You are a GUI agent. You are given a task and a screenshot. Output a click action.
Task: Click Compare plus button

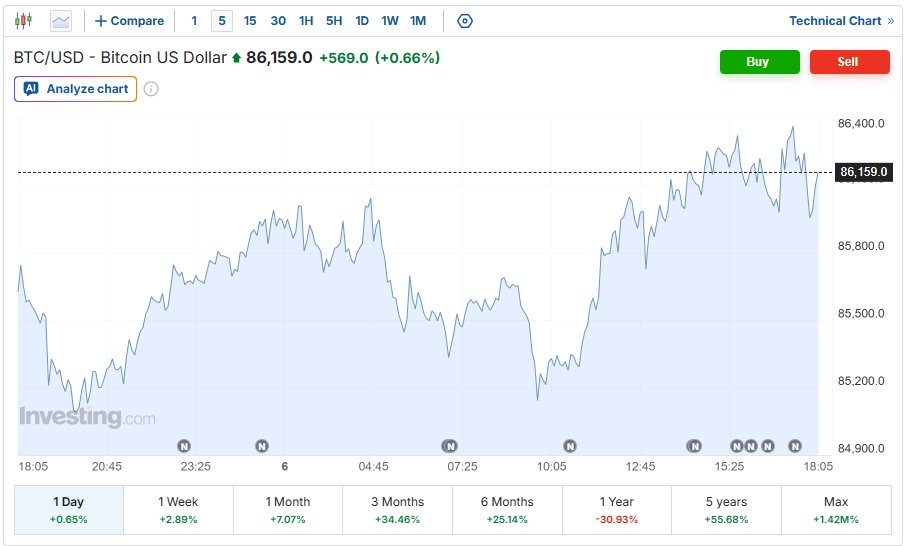click(129, 21)
